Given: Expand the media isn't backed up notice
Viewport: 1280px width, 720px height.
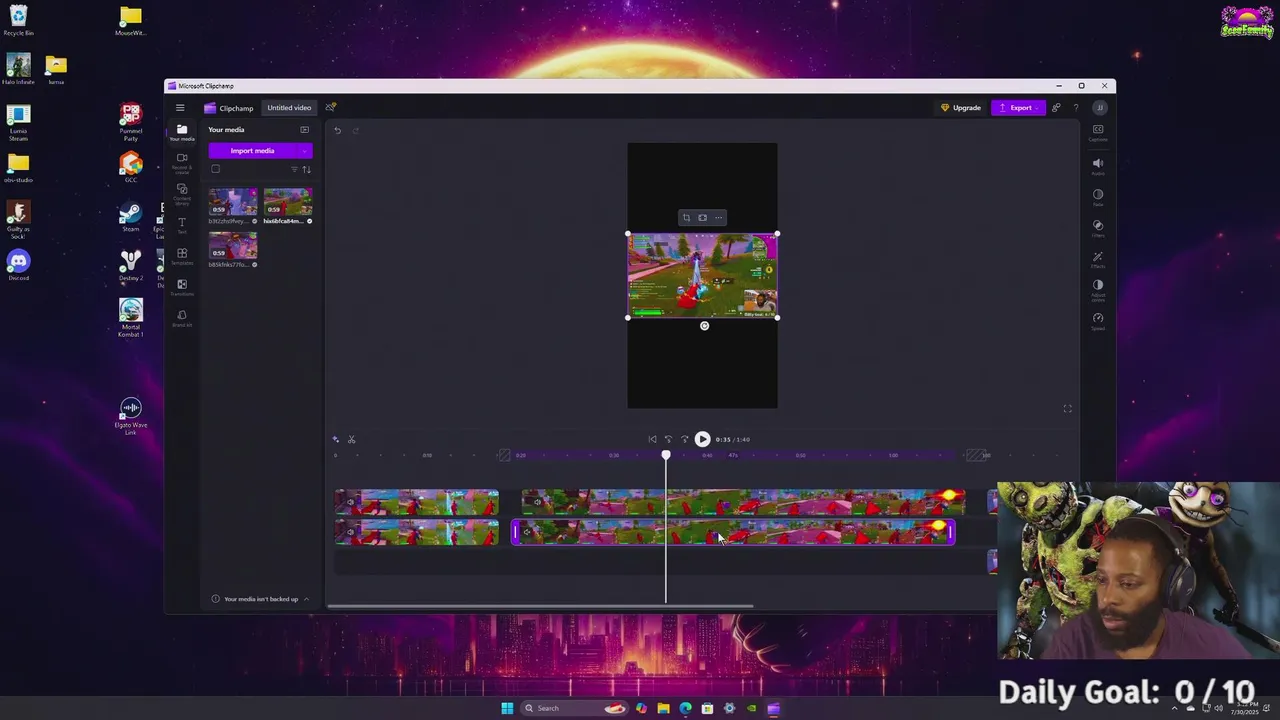Looking at the screenshot, I should click(x=306, y=599).
